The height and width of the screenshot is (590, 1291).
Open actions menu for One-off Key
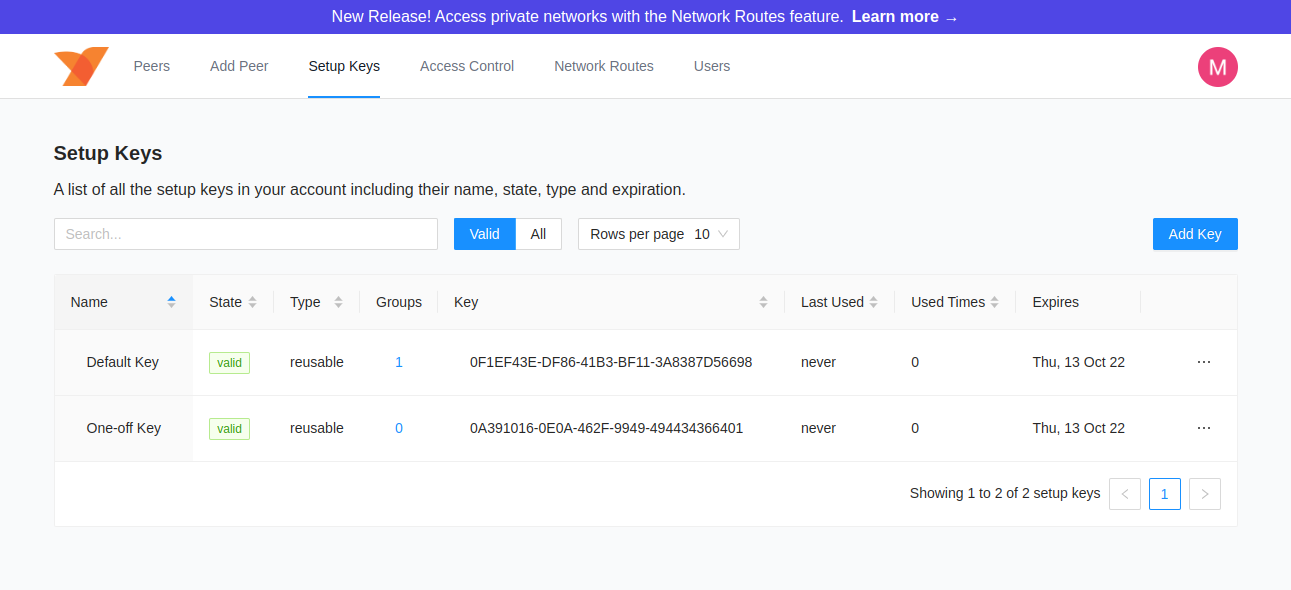(1203, 428)
